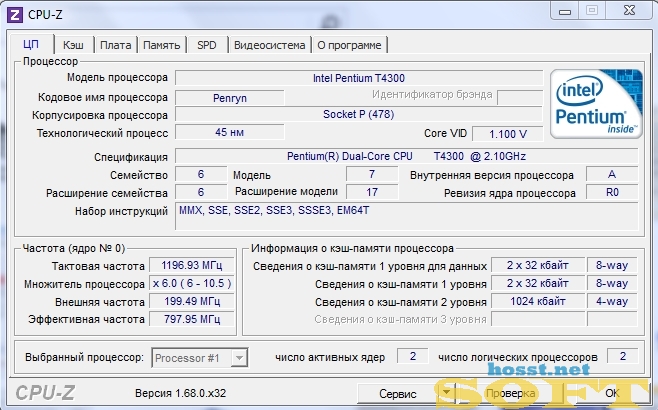Switch to the Кэш tab
658x410 pixels.
pos(73,45)
